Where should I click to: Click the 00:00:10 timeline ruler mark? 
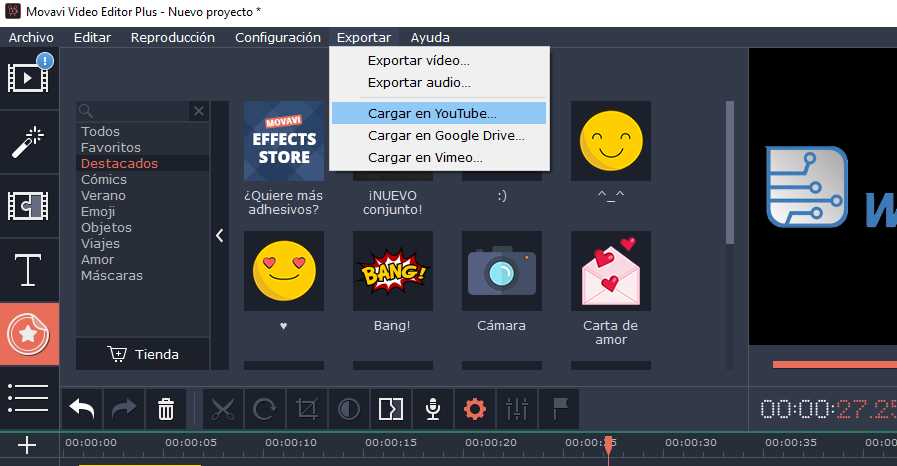point(291,443)
